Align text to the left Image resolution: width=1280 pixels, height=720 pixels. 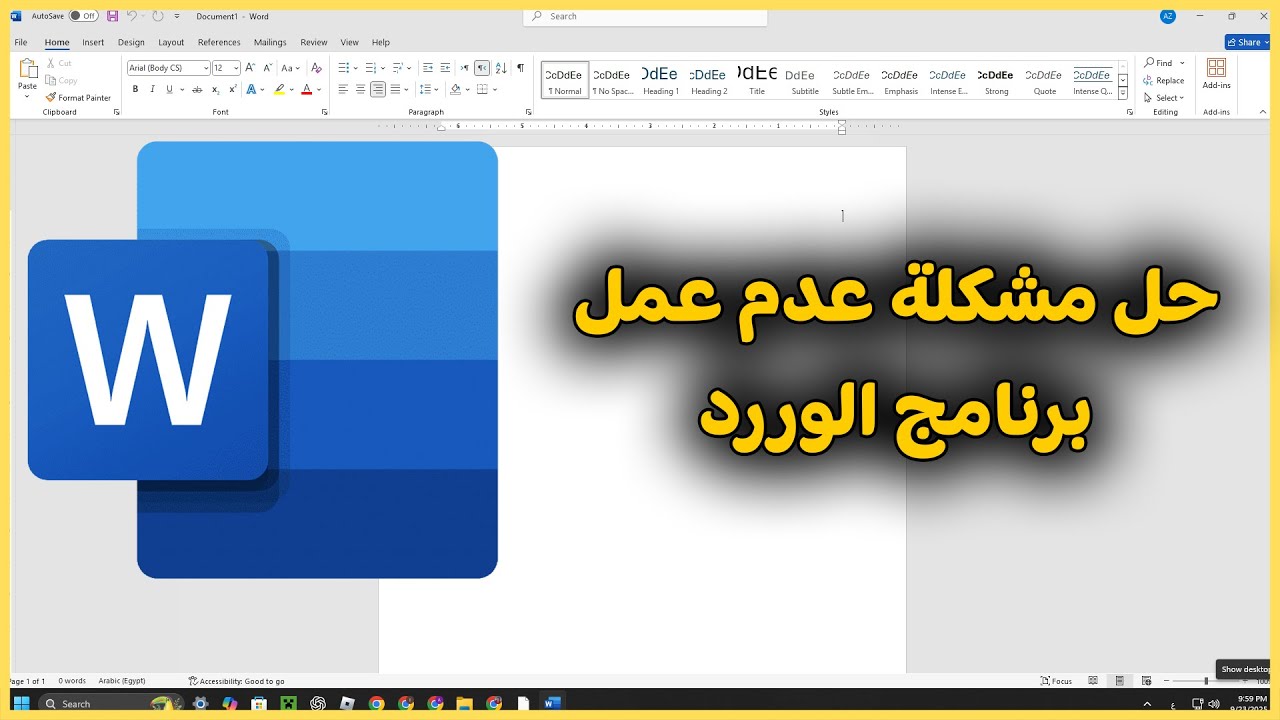pyautogui.click(x=343, y=89)
